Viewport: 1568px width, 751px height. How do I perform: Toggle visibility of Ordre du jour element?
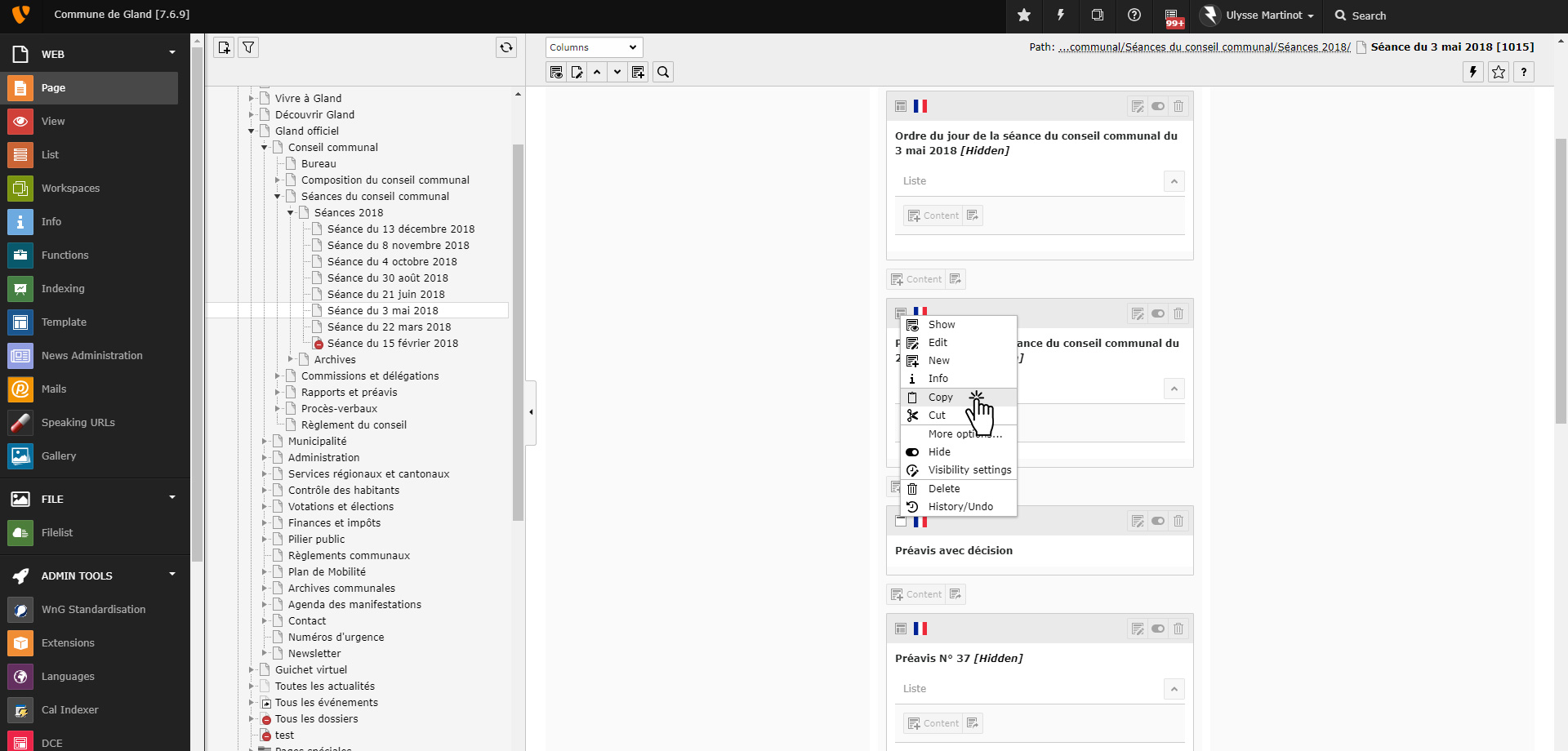click(1158, 107)
